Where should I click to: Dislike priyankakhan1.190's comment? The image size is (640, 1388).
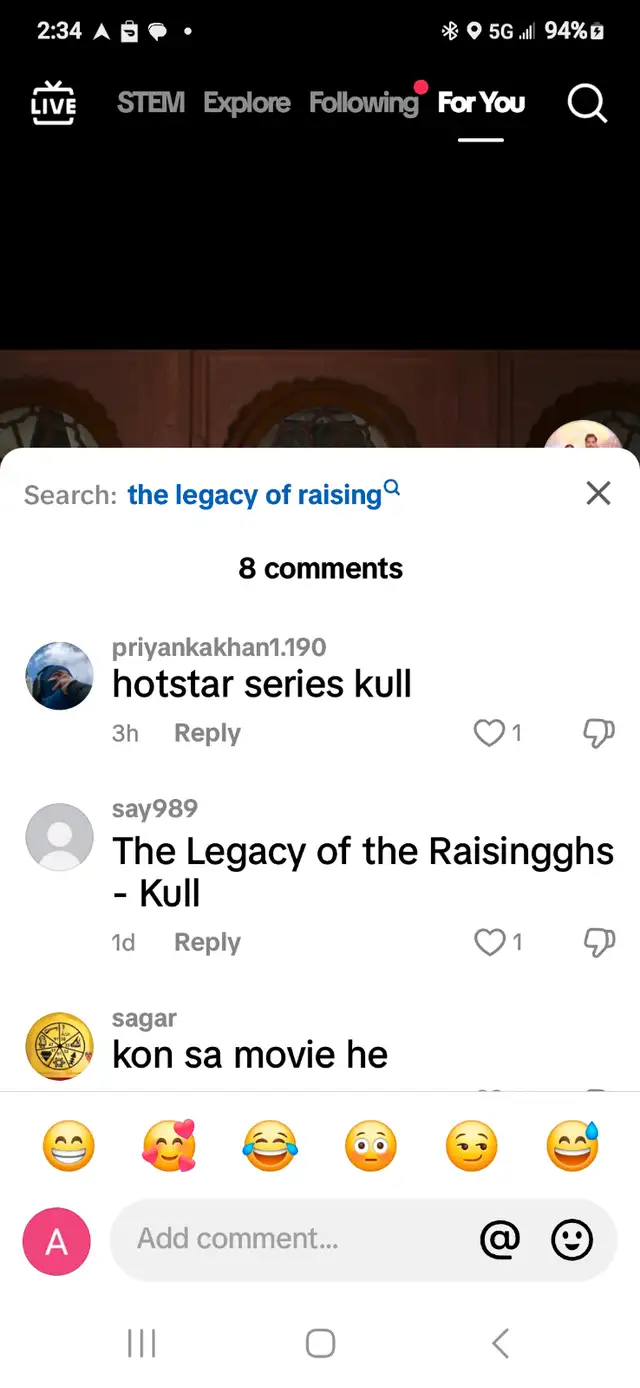tap(598, 733)
